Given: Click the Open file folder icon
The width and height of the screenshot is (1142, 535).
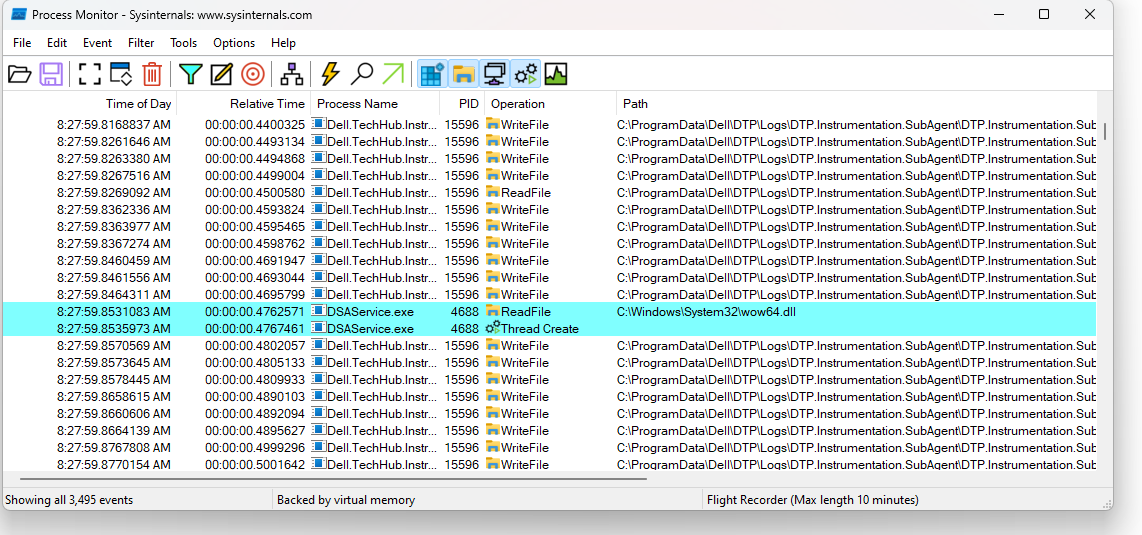Looking at the screenshot, I should click(x=20, y=74).
